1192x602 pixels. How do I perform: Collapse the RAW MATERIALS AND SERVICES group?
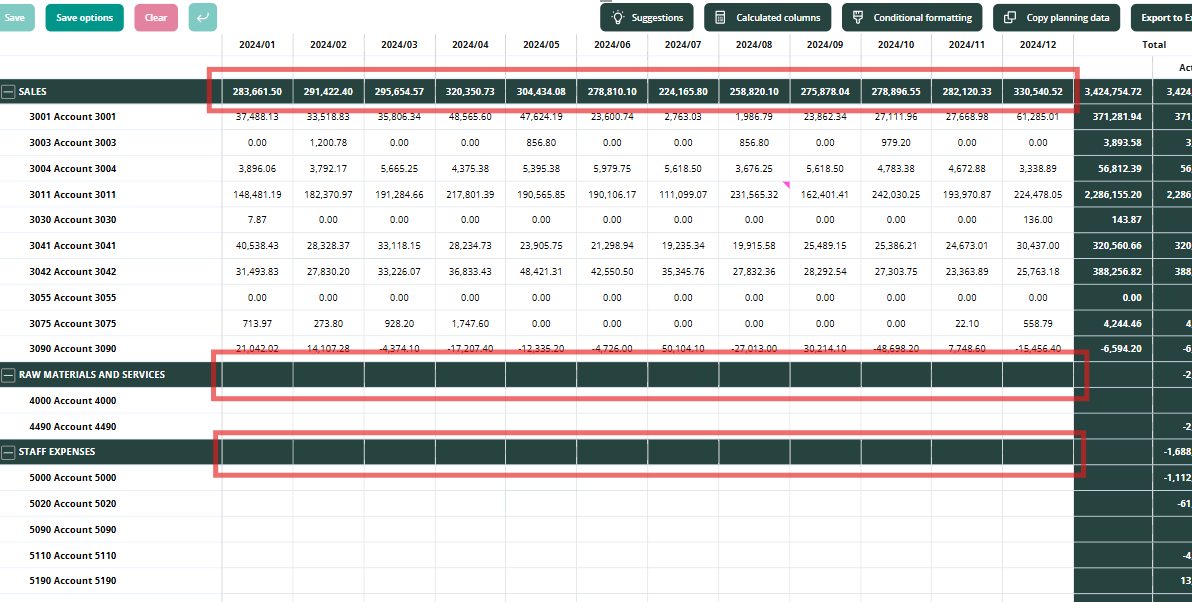tap(8, 374)
